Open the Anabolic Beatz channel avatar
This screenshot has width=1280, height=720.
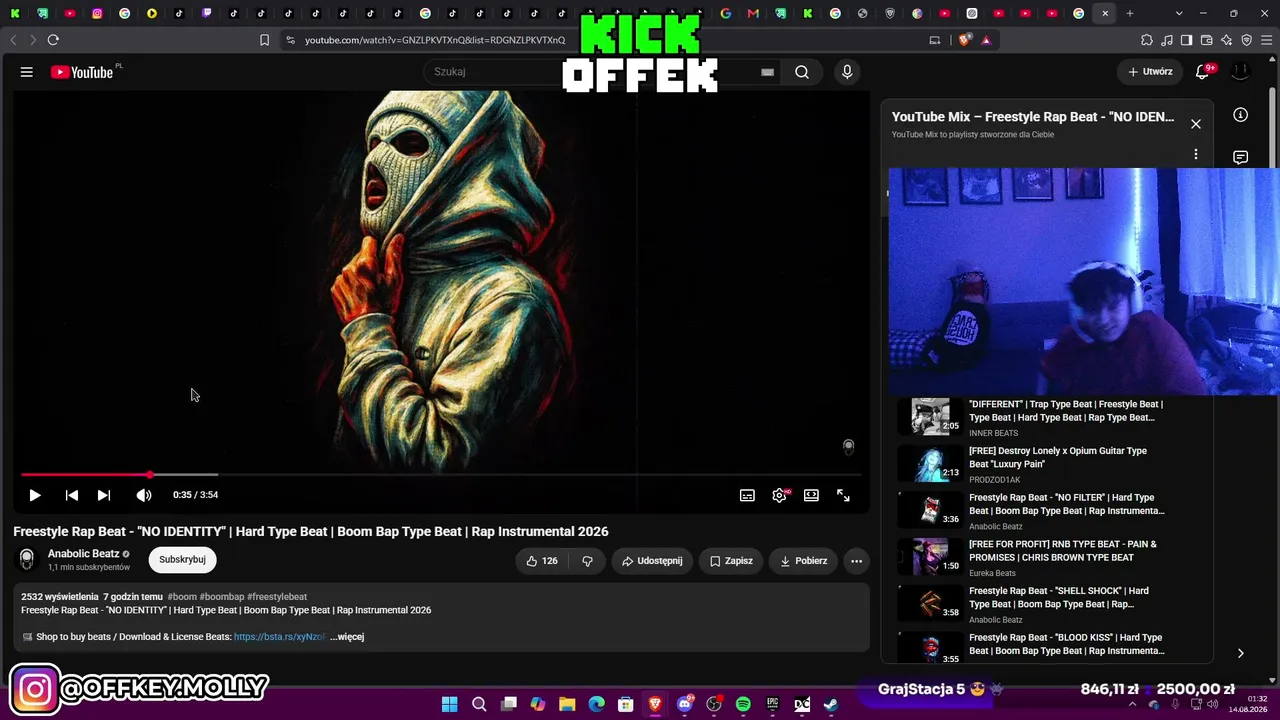[x=27, y=560]
